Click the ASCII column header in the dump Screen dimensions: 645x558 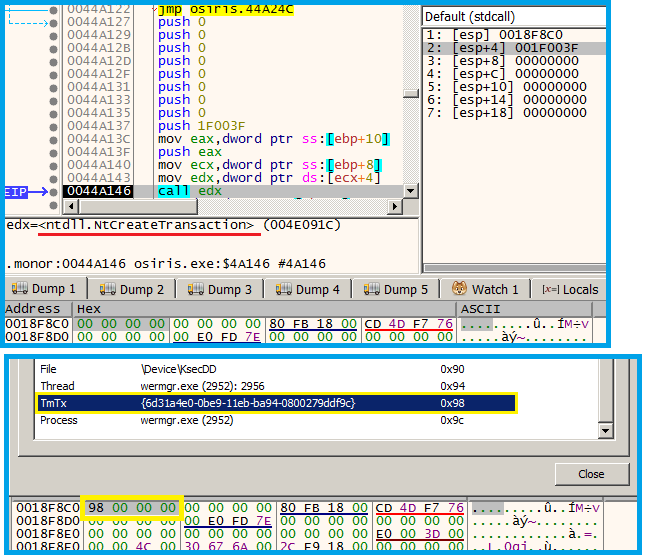point(478,309)
